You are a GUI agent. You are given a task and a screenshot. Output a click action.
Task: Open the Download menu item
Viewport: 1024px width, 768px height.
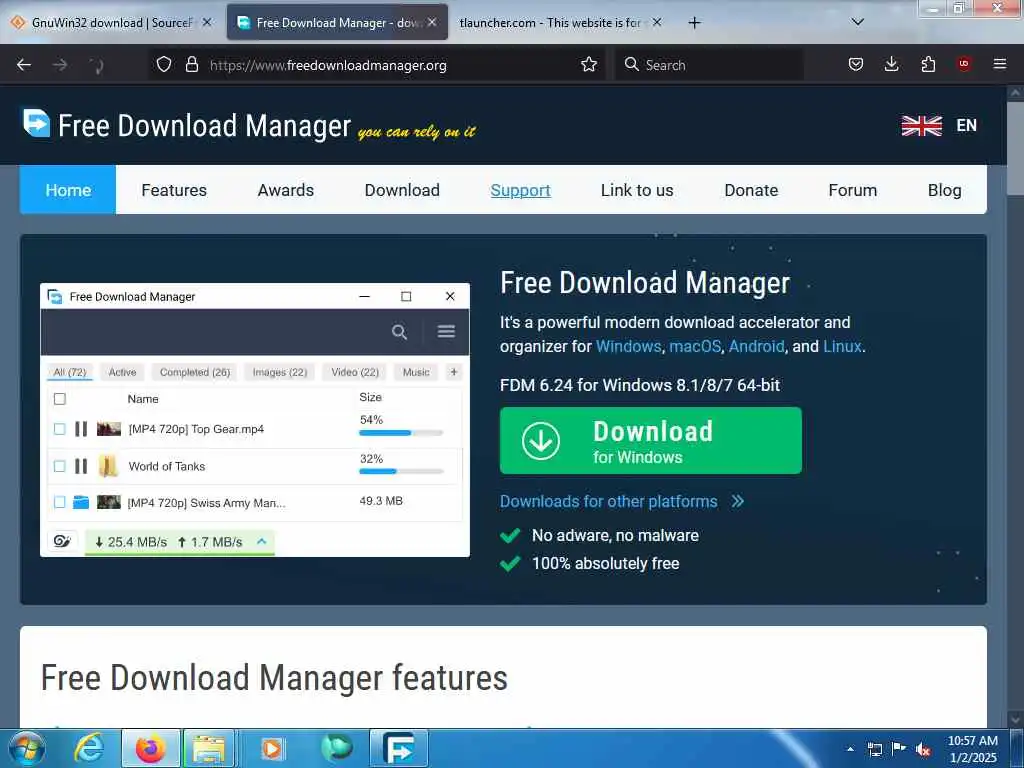[402, 190]
